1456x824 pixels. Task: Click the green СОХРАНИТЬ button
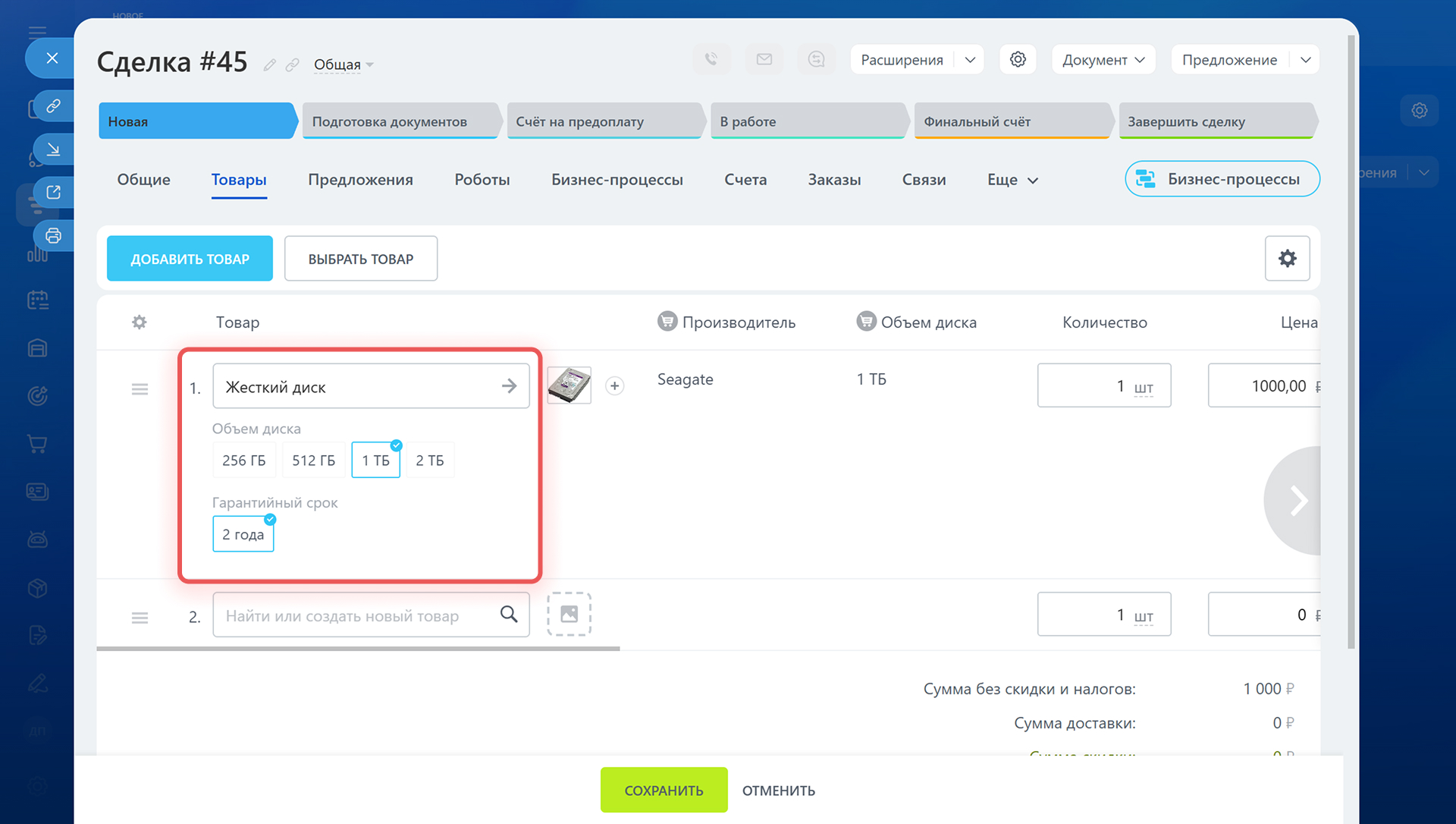(664, 790)
